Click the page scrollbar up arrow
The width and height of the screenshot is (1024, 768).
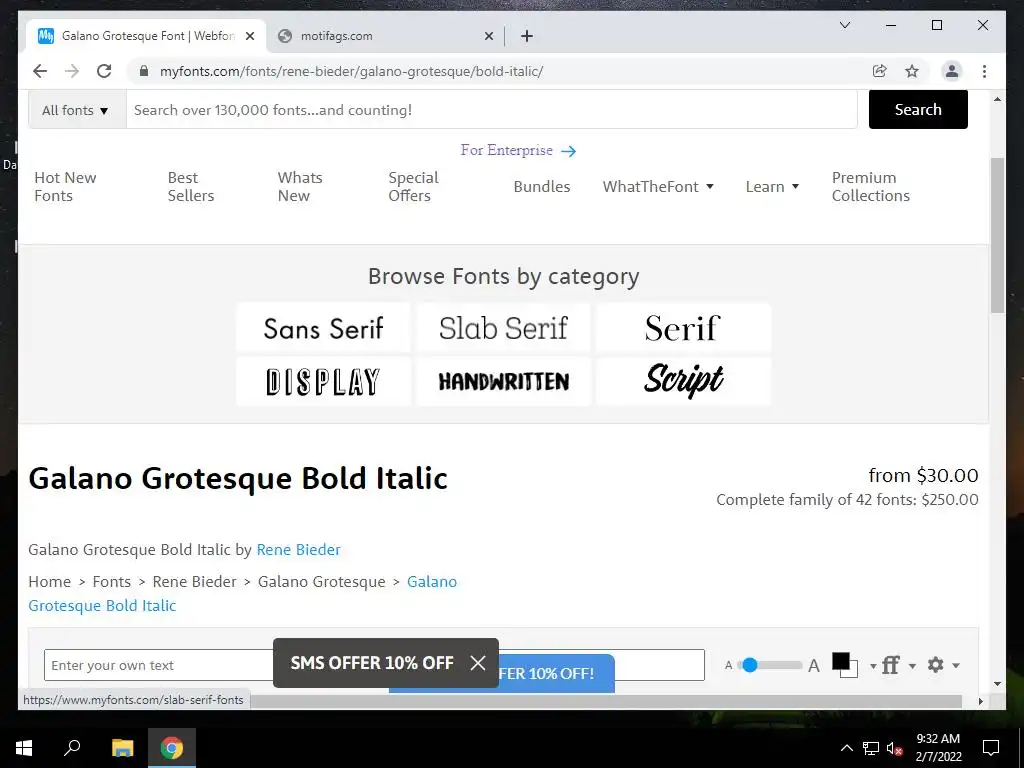[997, 99]
